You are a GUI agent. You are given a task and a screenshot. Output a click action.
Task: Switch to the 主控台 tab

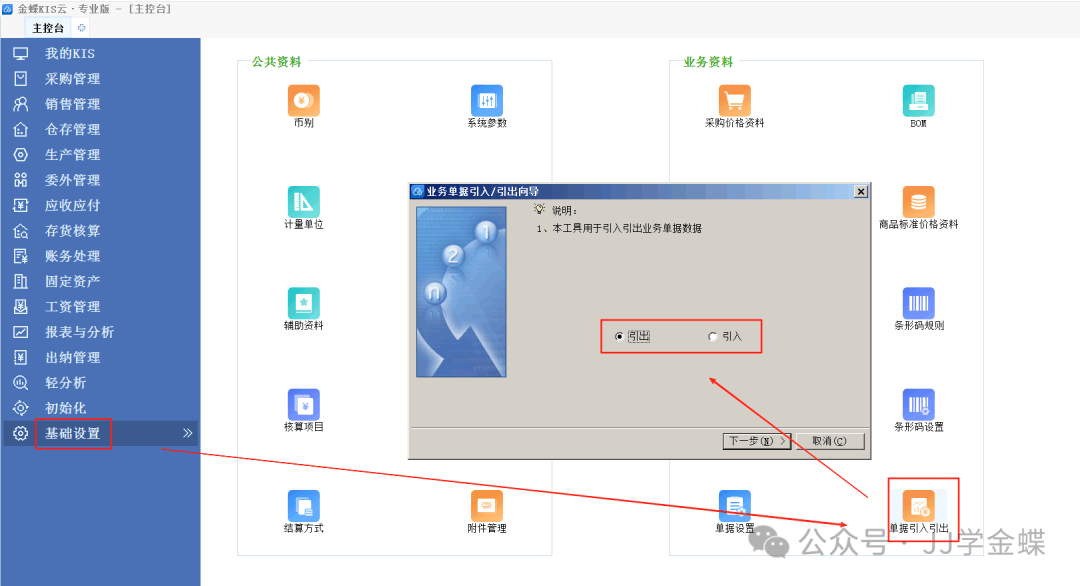coord(48,28)
